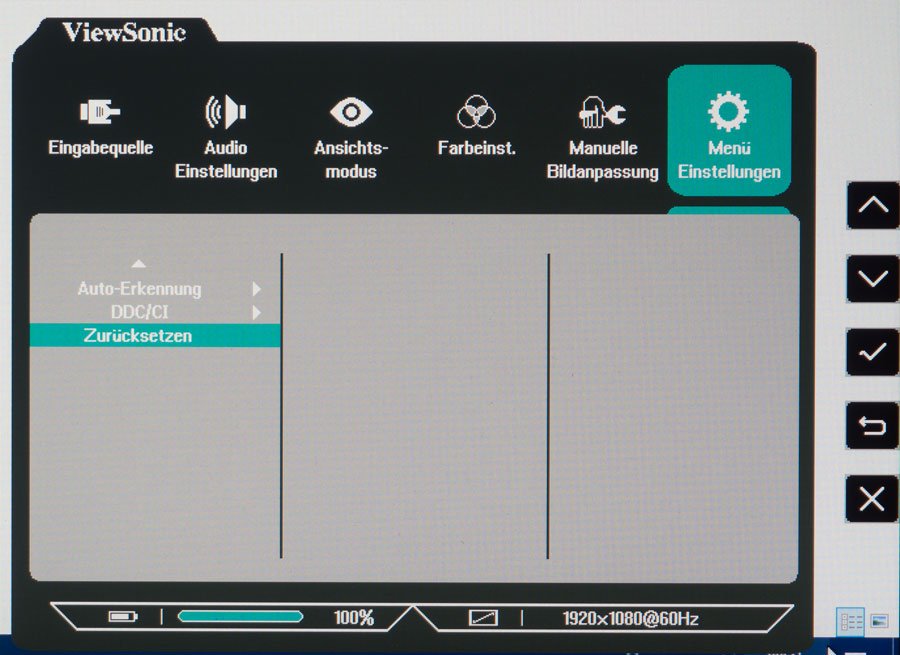Choose the highlighted Zurücksetzen entry
Screen dimensions: 900x655
coord(155,335)
